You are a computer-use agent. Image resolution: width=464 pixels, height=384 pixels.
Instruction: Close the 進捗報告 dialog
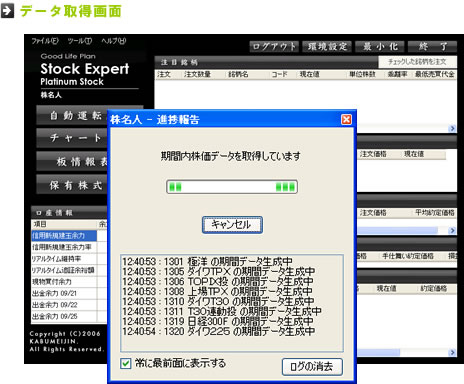[x=346, y=119]
